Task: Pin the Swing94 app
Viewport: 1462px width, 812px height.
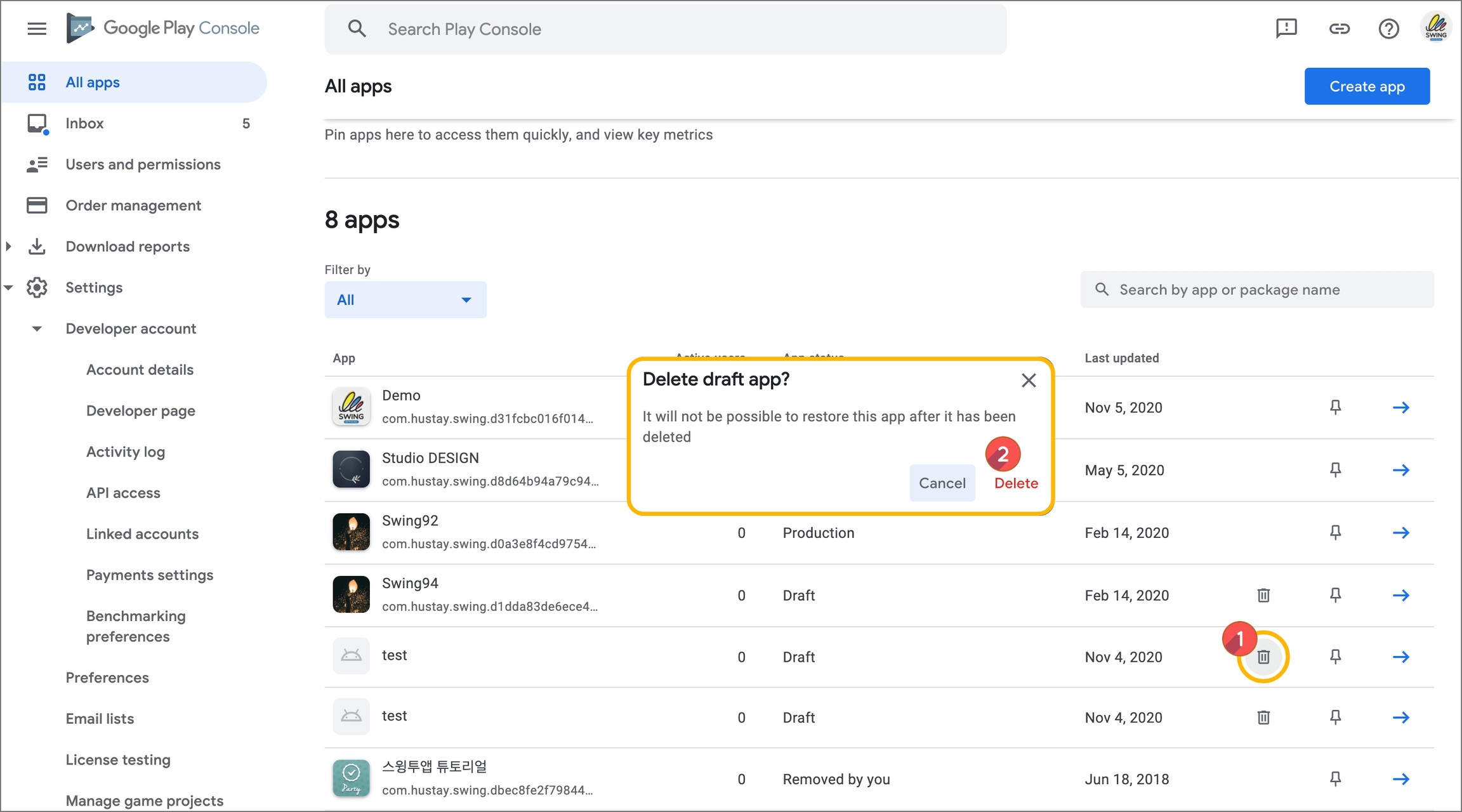Action: click(x=1335, y=595)
